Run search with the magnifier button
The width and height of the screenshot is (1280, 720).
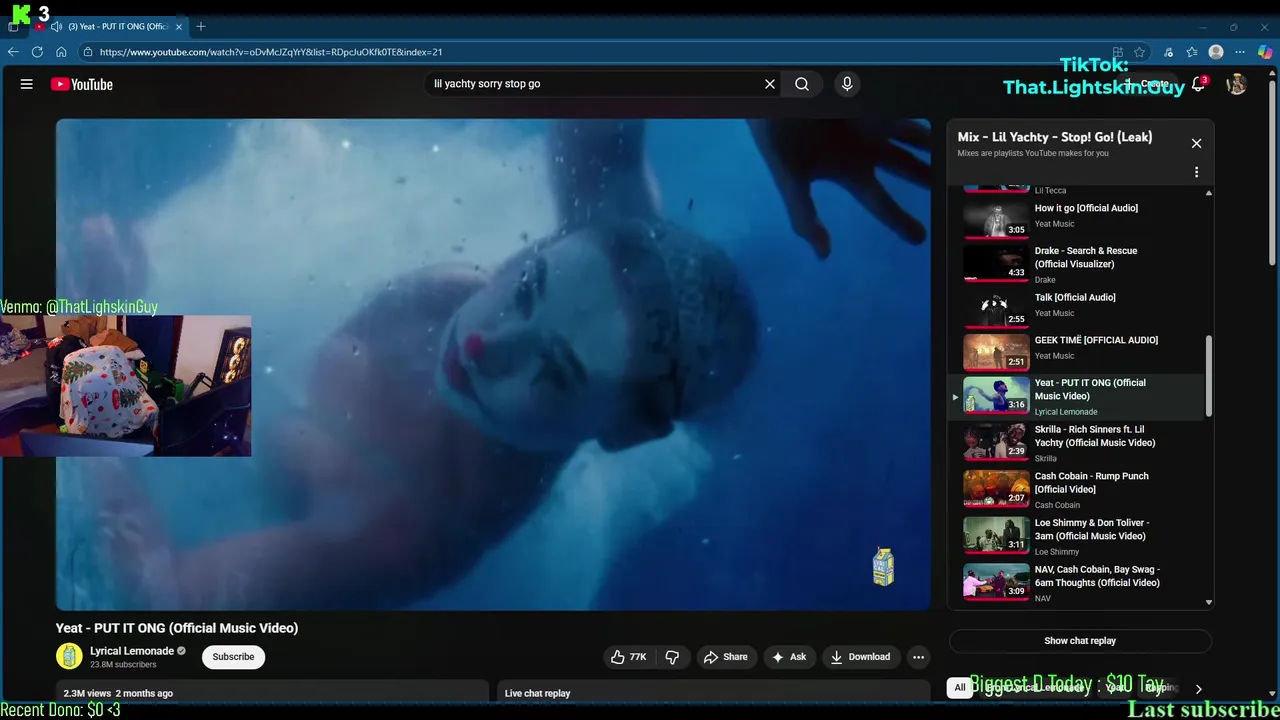click(x=802, y=84)
